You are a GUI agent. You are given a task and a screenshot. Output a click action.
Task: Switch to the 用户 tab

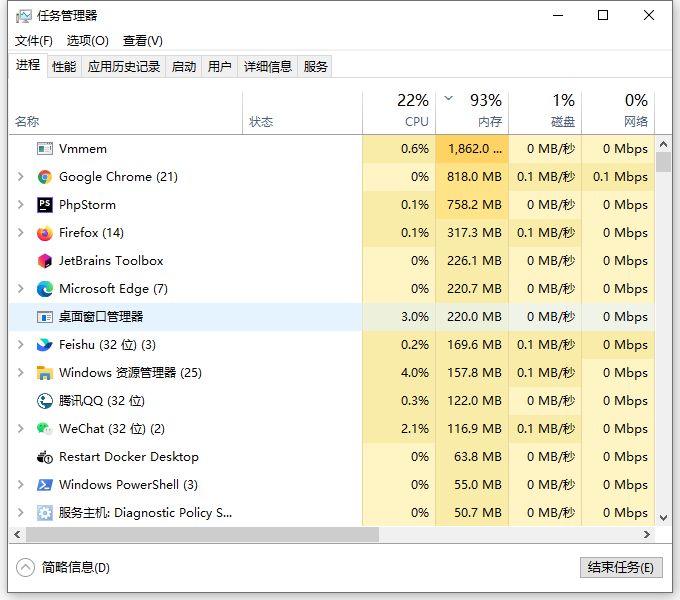(219, 67)
